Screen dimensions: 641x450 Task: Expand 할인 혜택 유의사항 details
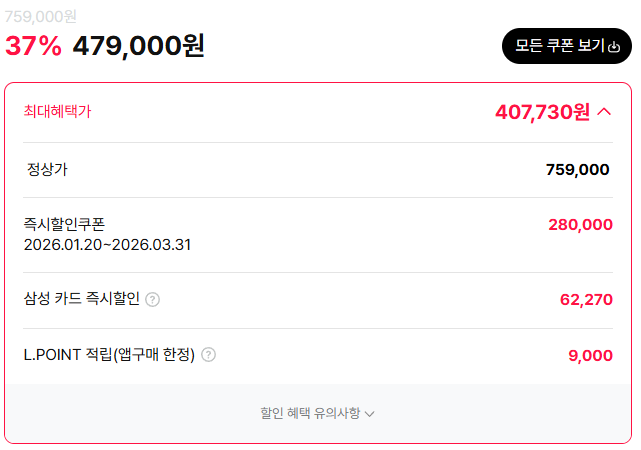coord(318,412)
